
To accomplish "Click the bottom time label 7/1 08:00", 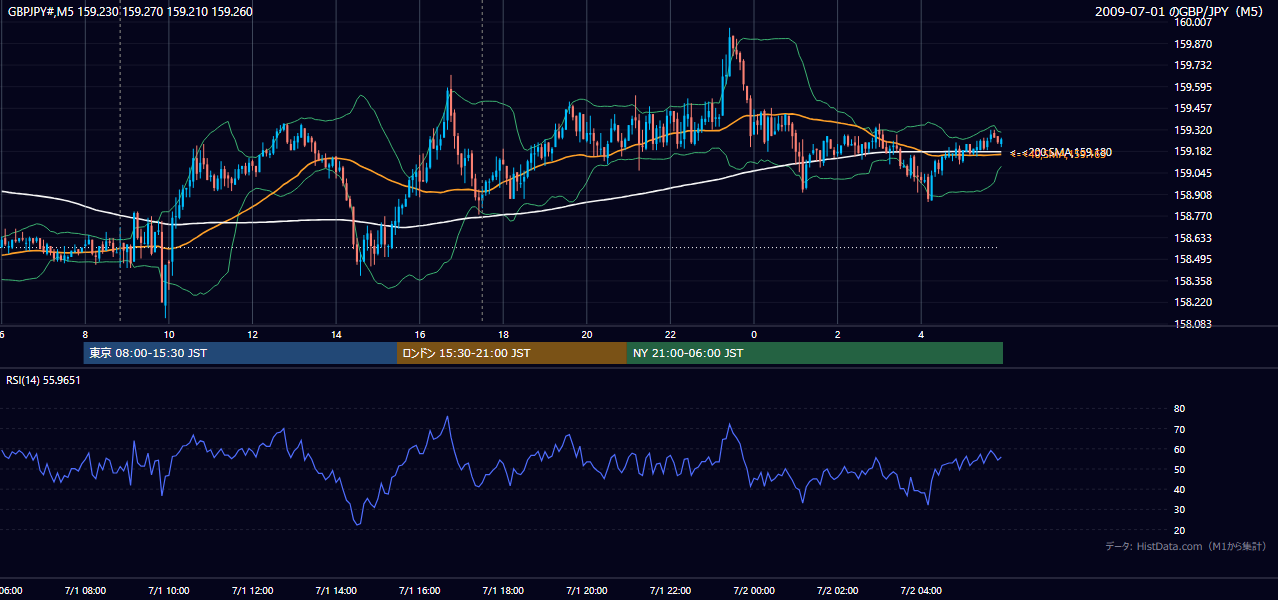I will [84, 591].
